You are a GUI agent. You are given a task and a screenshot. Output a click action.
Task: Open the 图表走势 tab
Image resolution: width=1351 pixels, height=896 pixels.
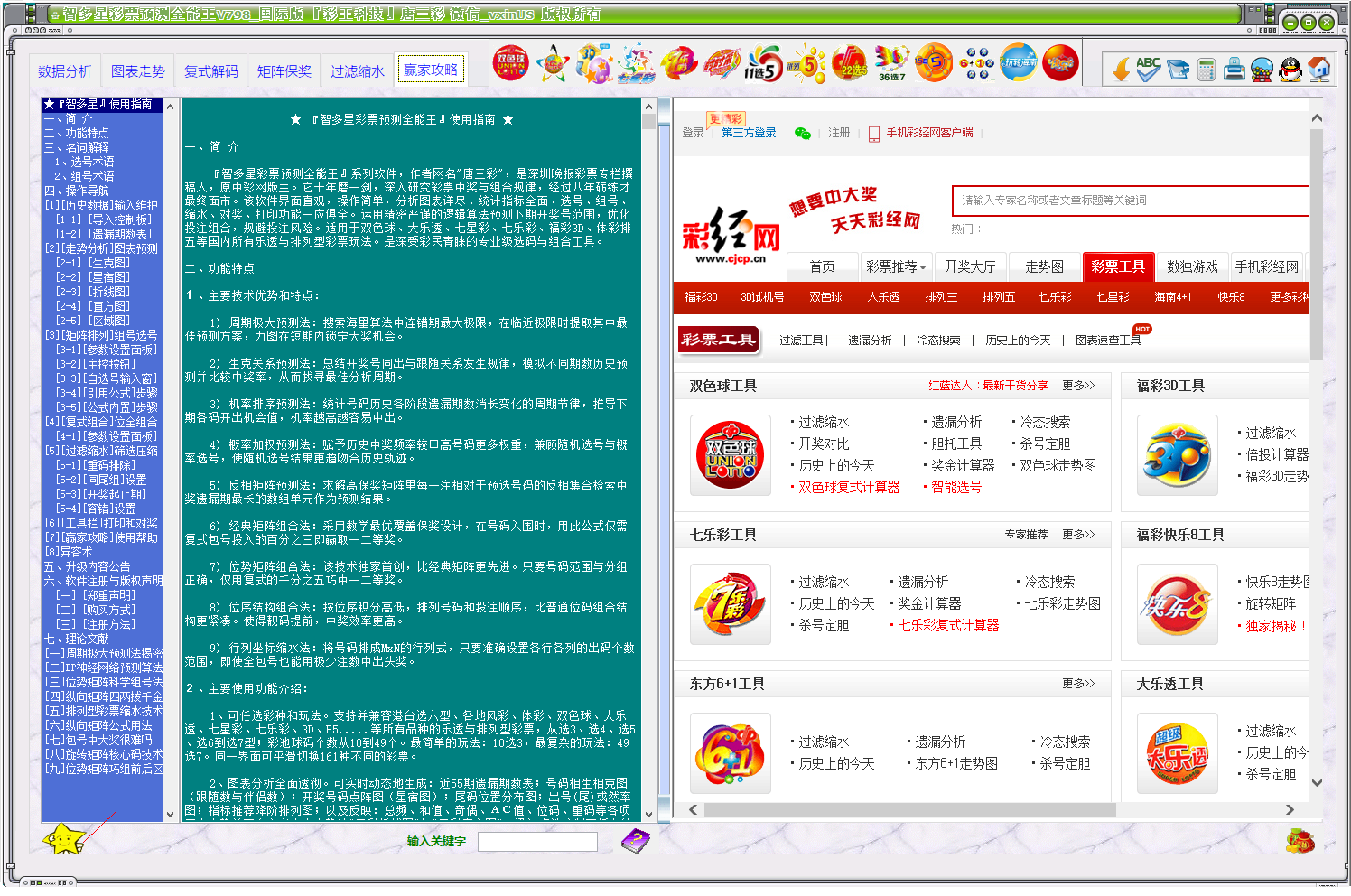[x=138, y=71]
